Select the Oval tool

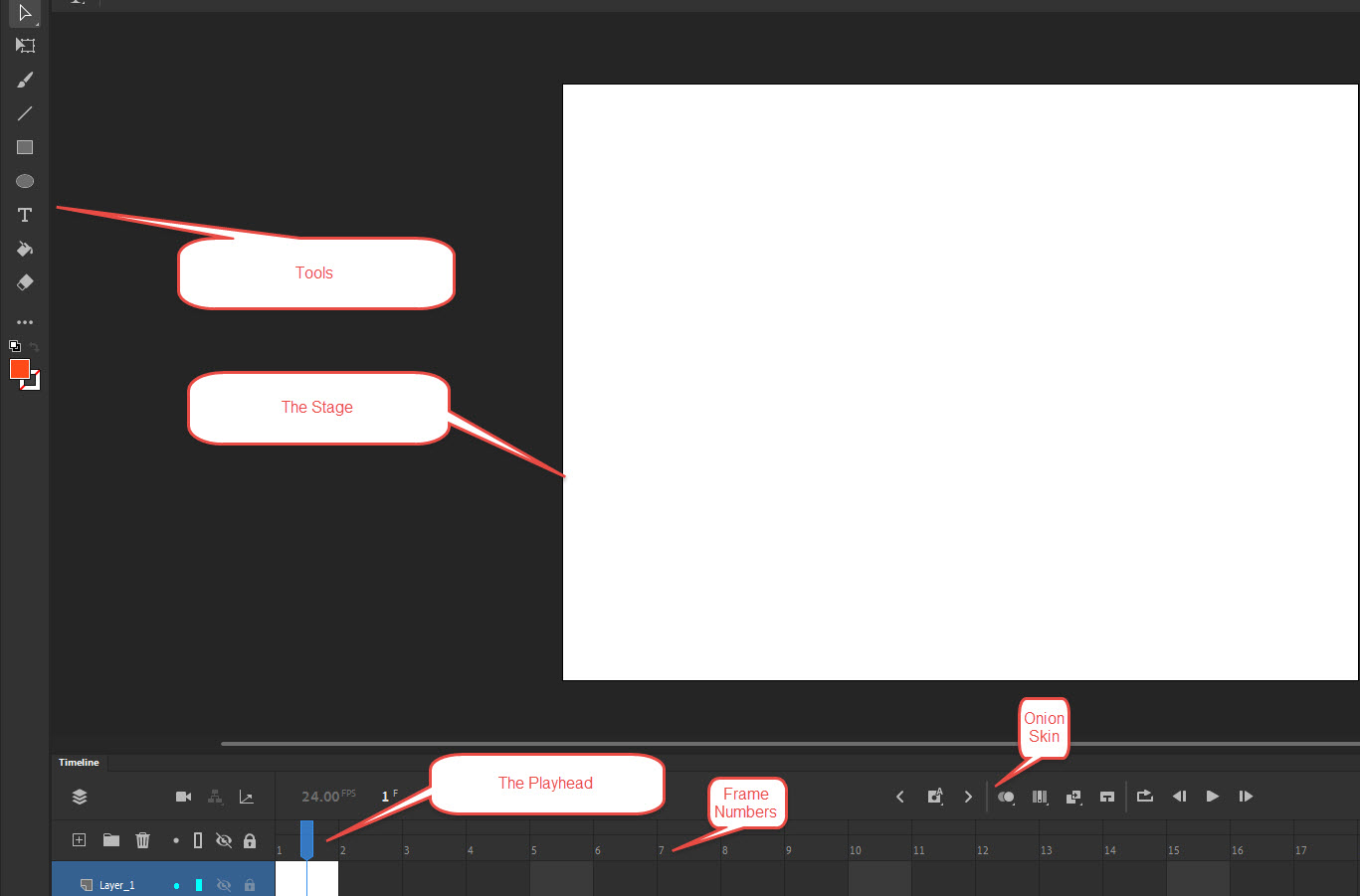tap(25, 181)
